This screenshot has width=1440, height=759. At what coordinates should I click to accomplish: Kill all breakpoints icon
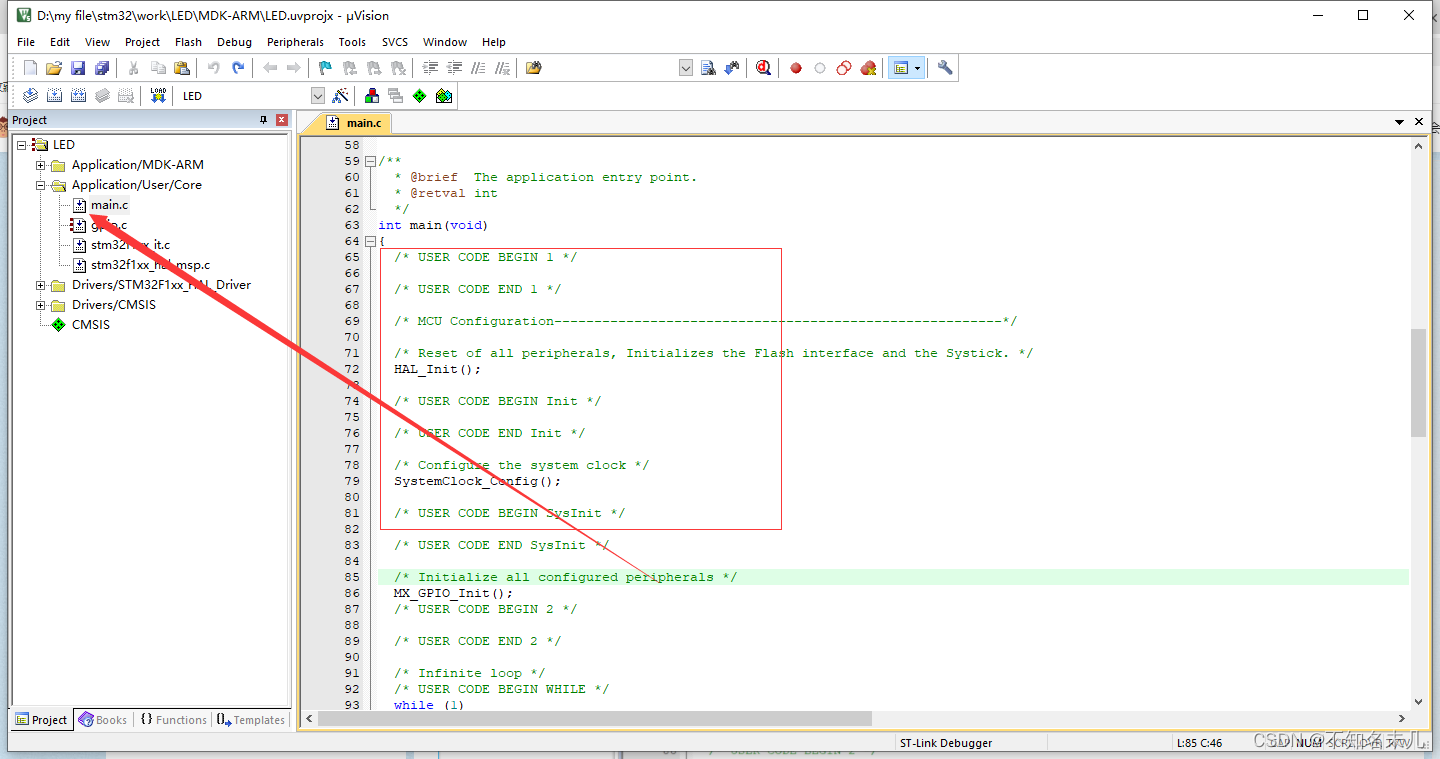pyautogui.click(x=869, y=68)
